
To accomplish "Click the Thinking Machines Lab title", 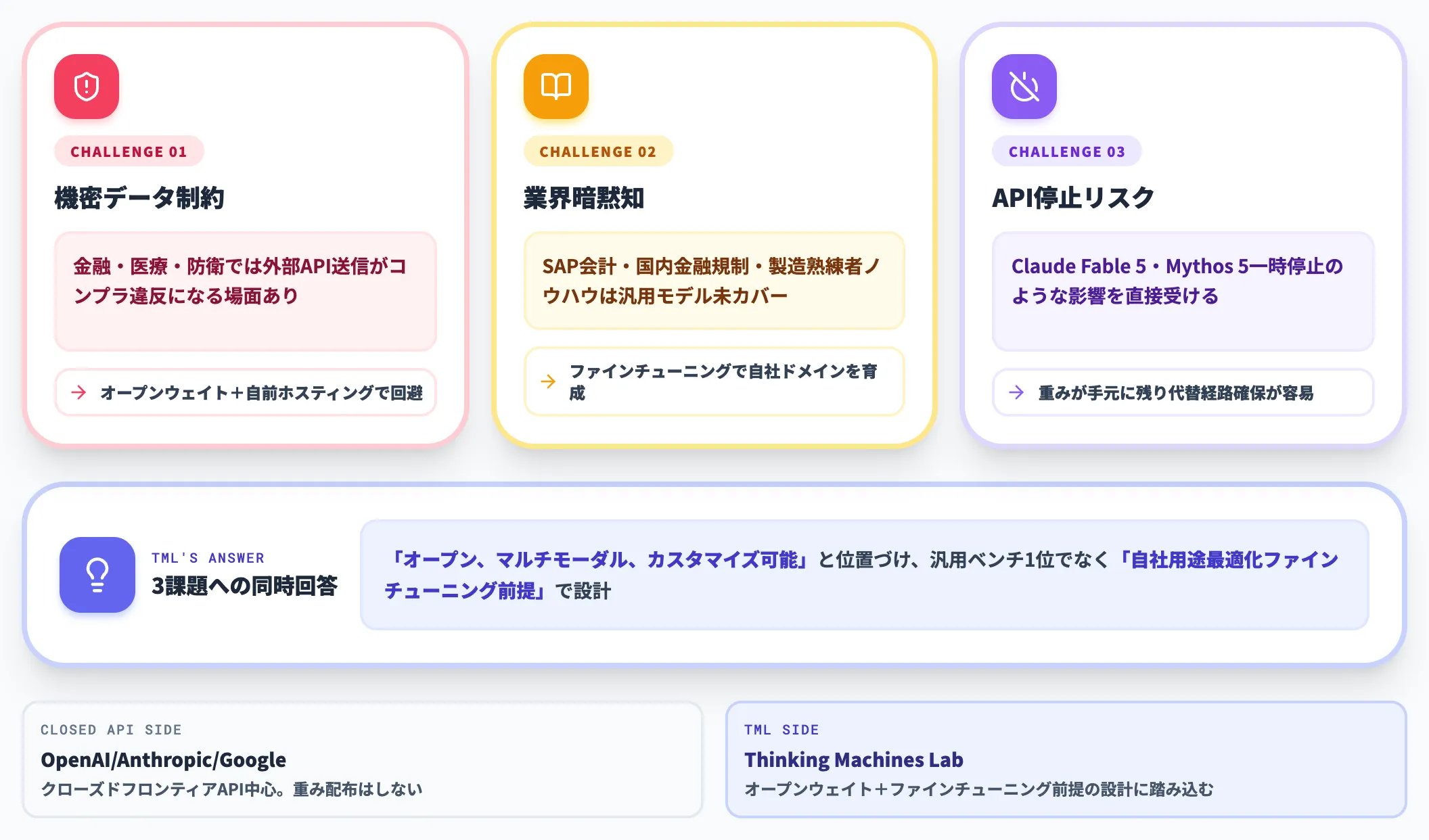I will tap(854, 760).
